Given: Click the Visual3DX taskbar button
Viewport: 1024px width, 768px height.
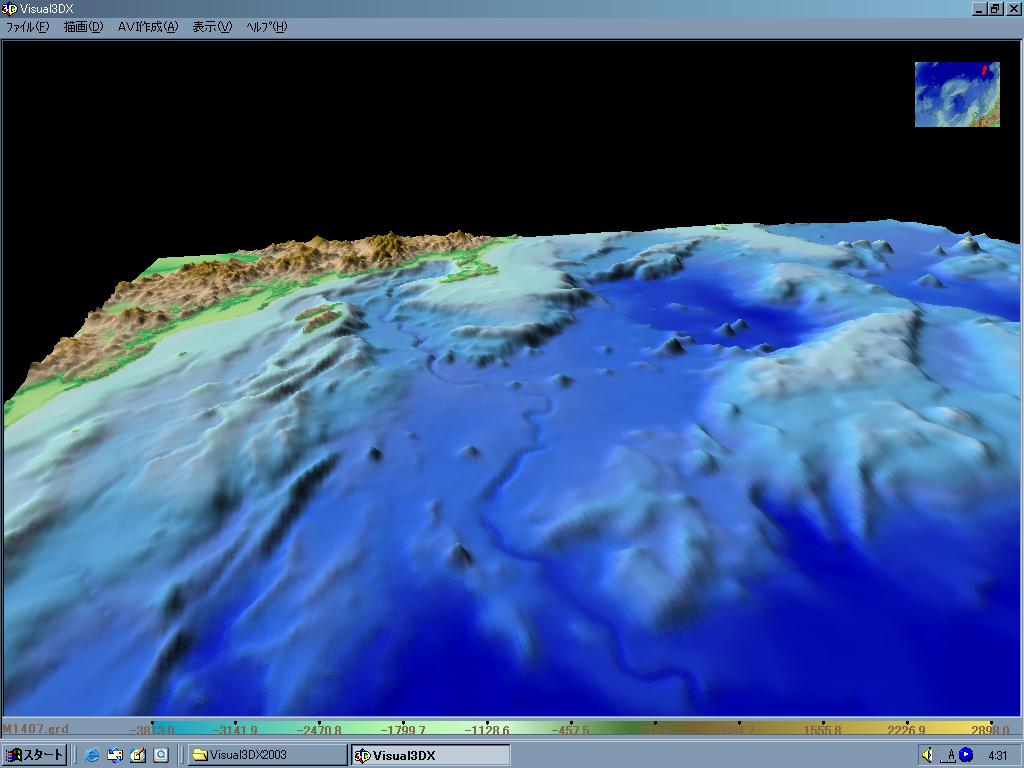Looking at the screenshot, I should [x=430, y=755].
